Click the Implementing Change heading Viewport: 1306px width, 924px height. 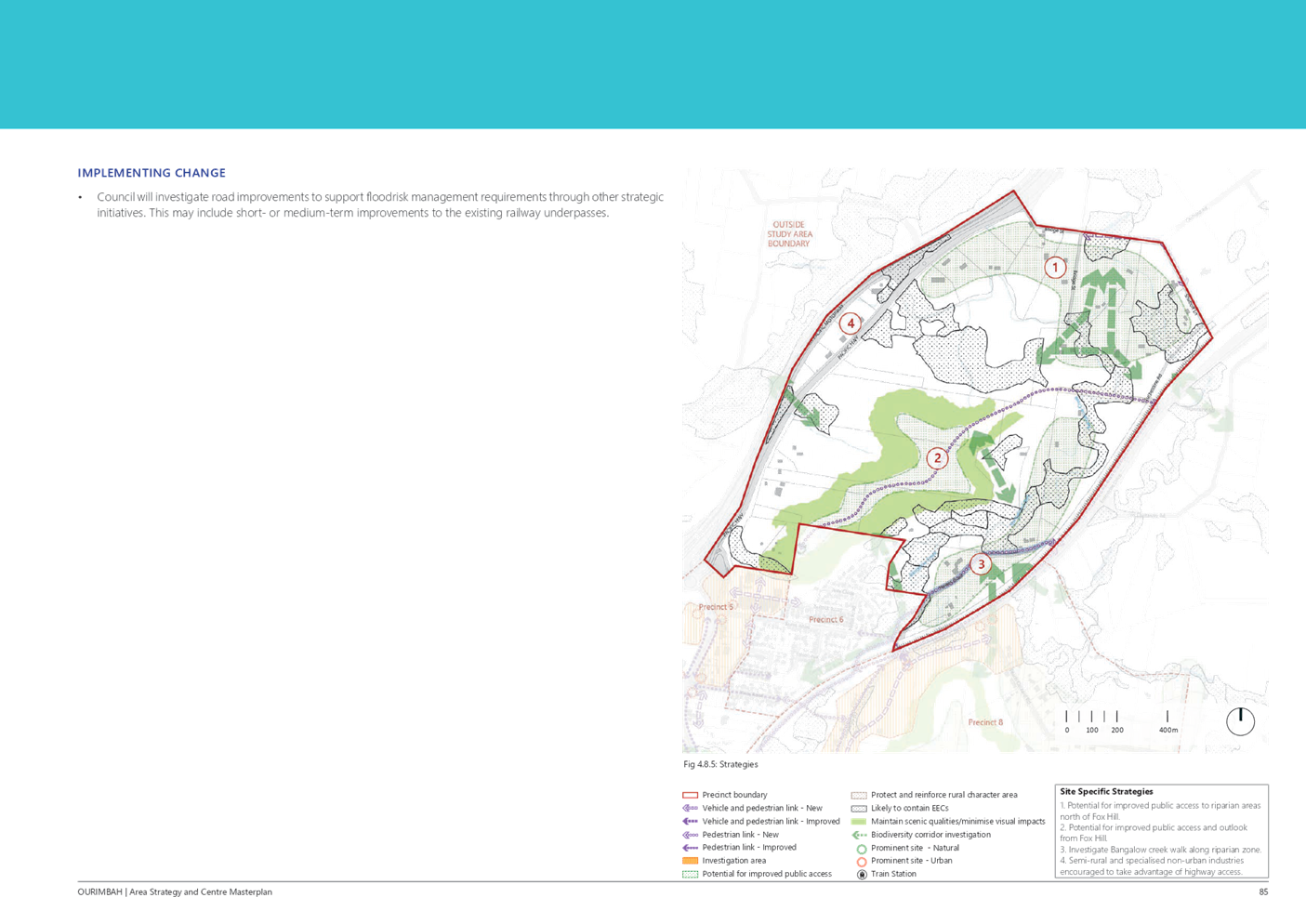(x=152, y=173)
